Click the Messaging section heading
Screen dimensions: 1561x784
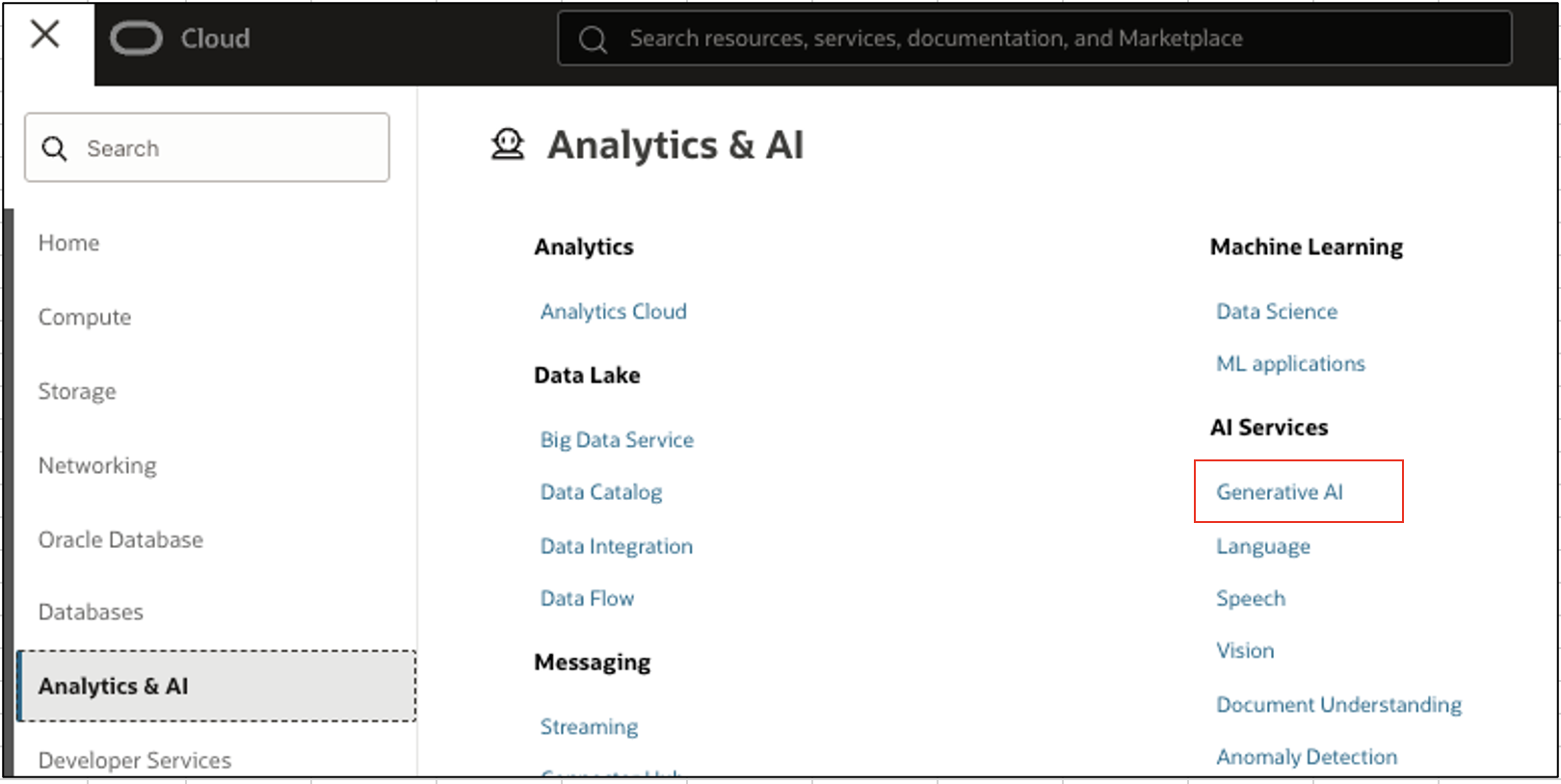point(593,662)
